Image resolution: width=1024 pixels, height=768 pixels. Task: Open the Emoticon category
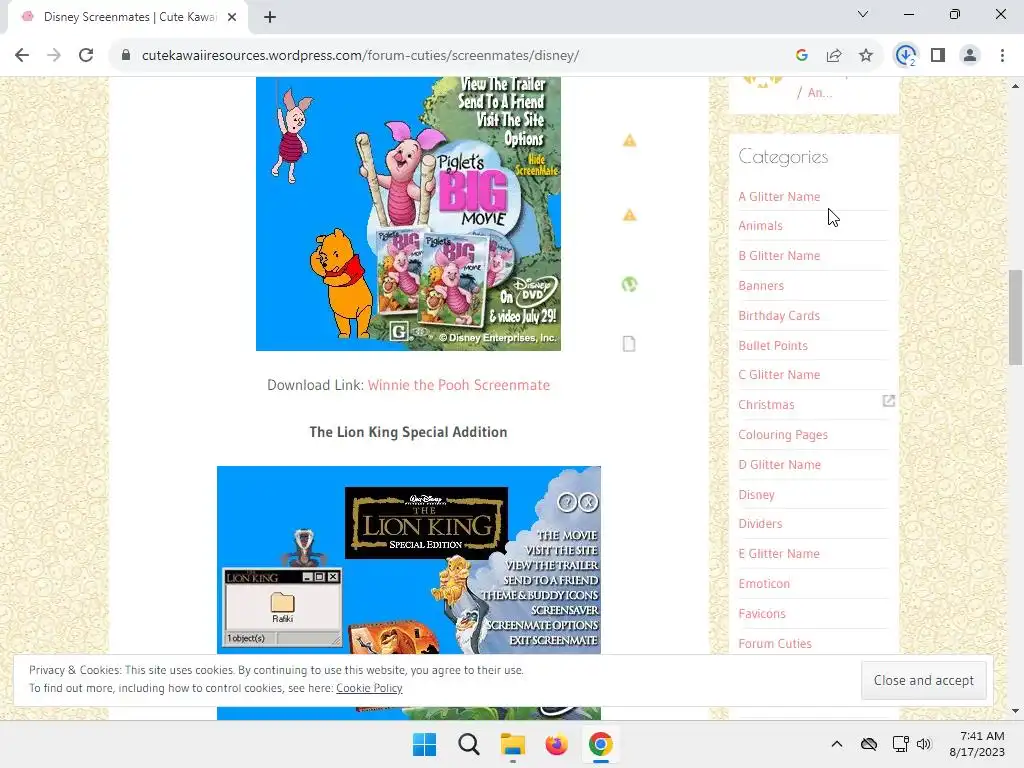pyautogui.click(x=764, y=583)
